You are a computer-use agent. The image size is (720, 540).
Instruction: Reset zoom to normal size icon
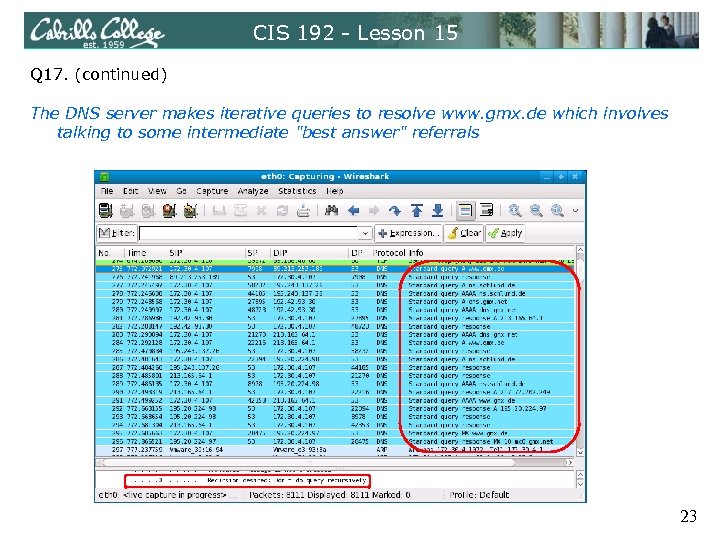coord(557,211)
